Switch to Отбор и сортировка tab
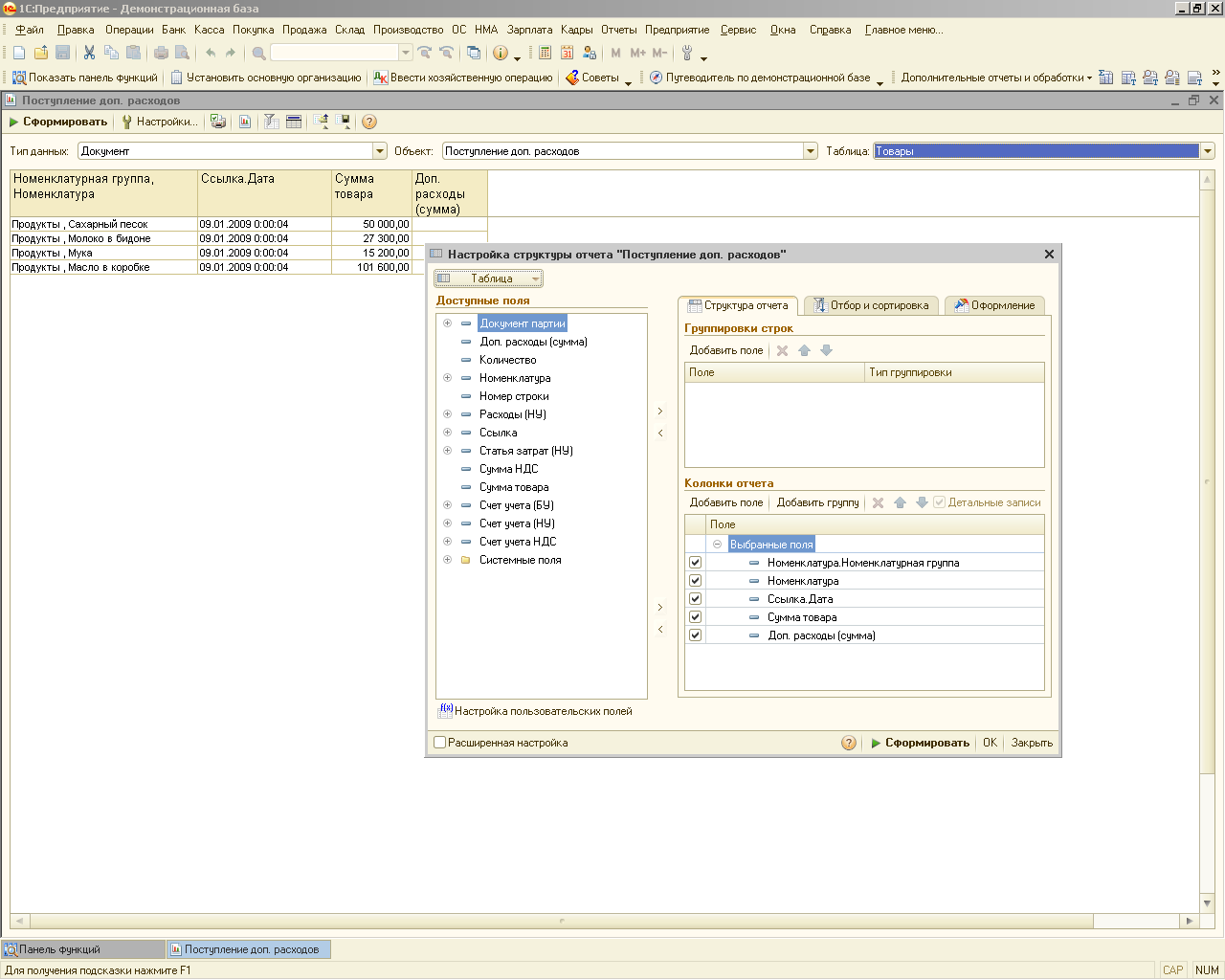Image resolution: width=1225 pixels, height=980 pixels. click(871, 305)
